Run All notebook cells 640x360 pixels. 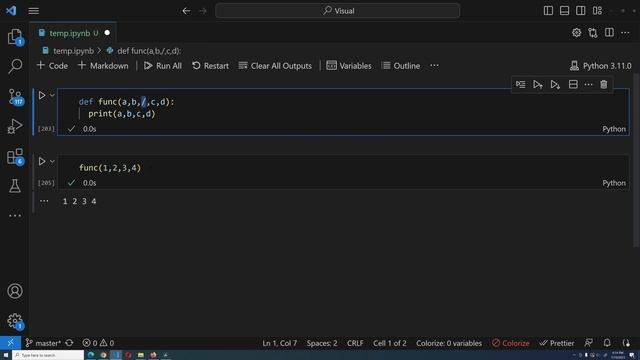(163, 66)
